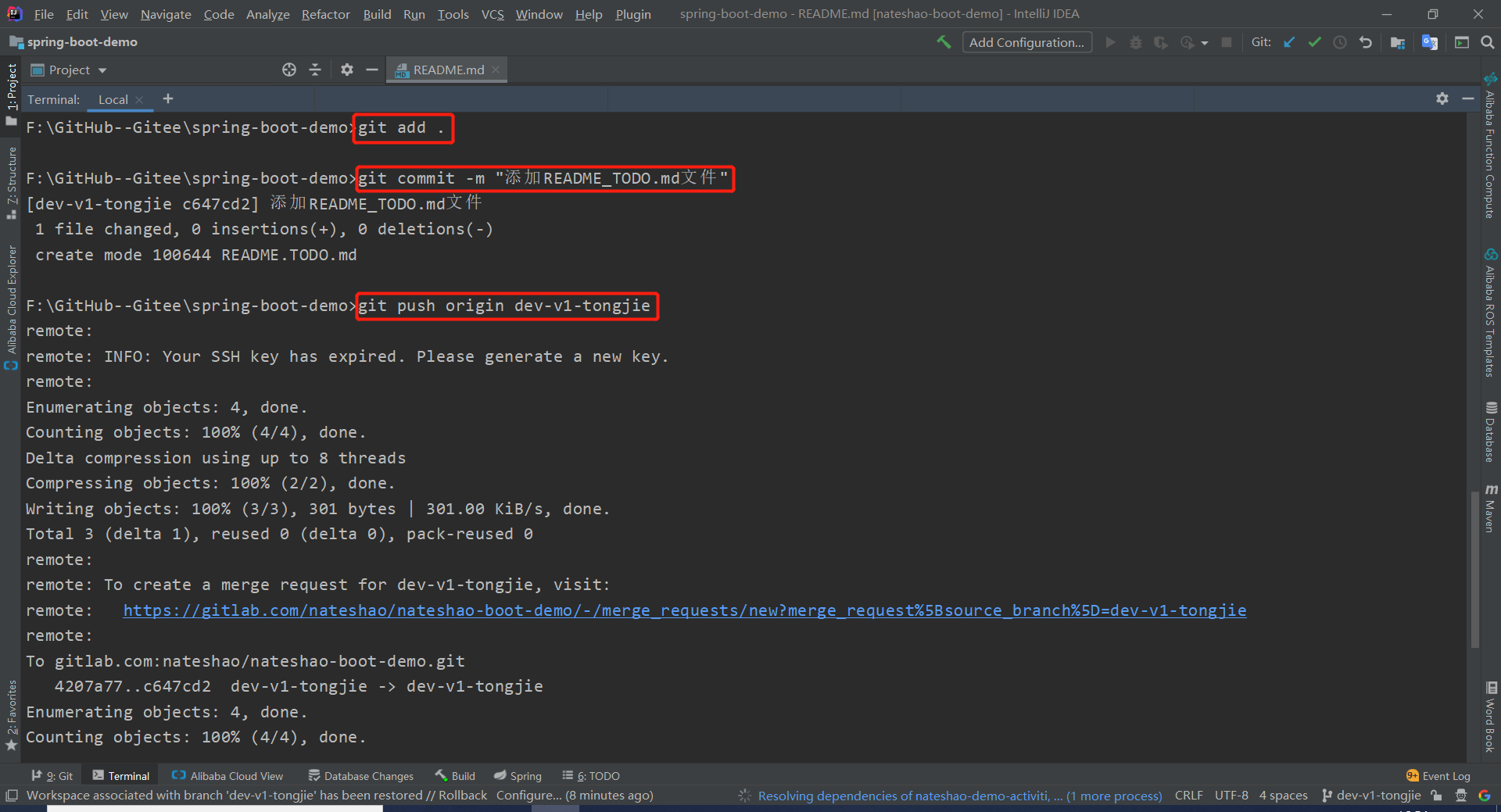Click Run with Coverage icon
1501x812 pixels.
tap(1161, 42)
